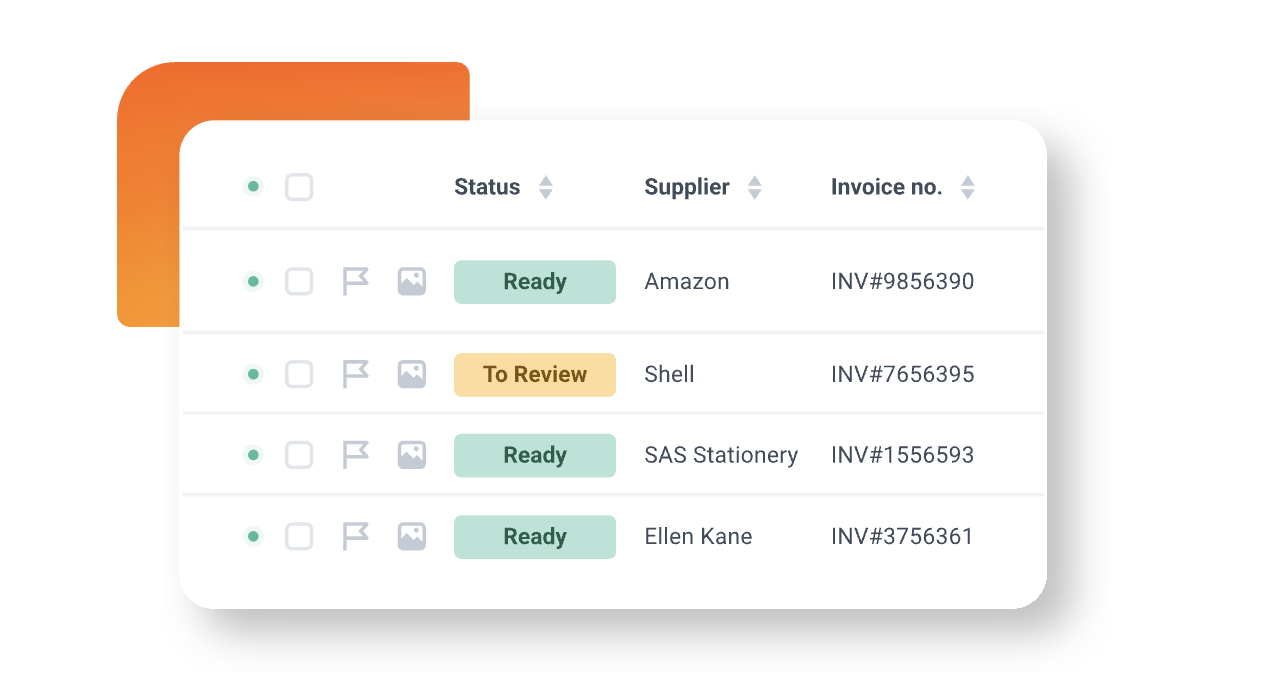1272x688 pixels.
Task: Select invoice number INV#1556593
Action: click(x=902, y=455)
